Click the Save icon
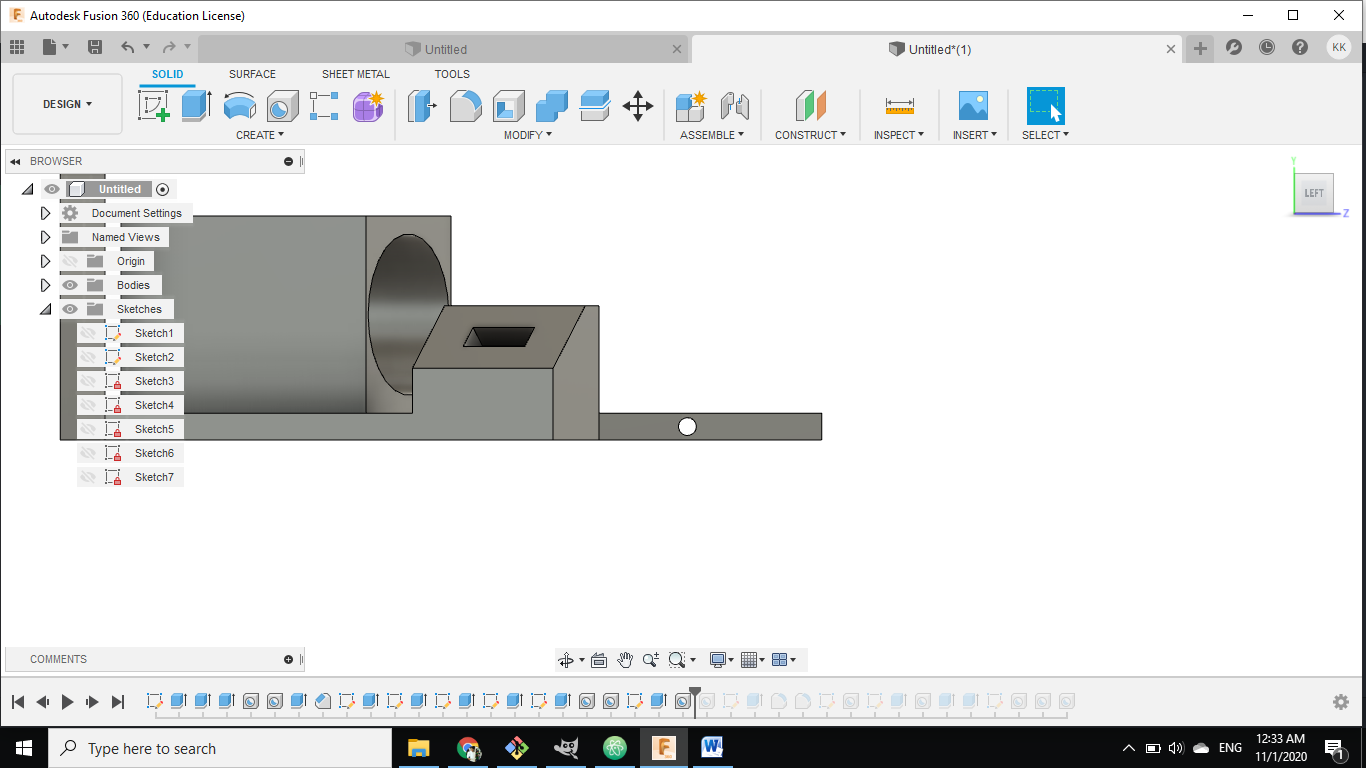The width and height of the screenshot is (1366, 768). pyautogui.click(x=95, y=47)
